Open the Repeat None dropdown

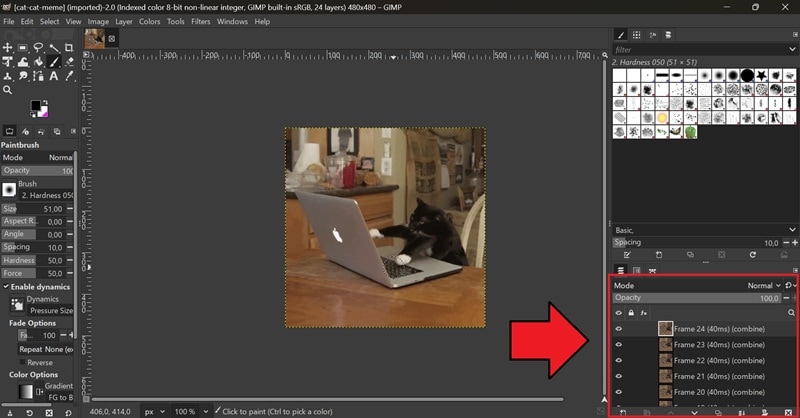pos(46,350)
